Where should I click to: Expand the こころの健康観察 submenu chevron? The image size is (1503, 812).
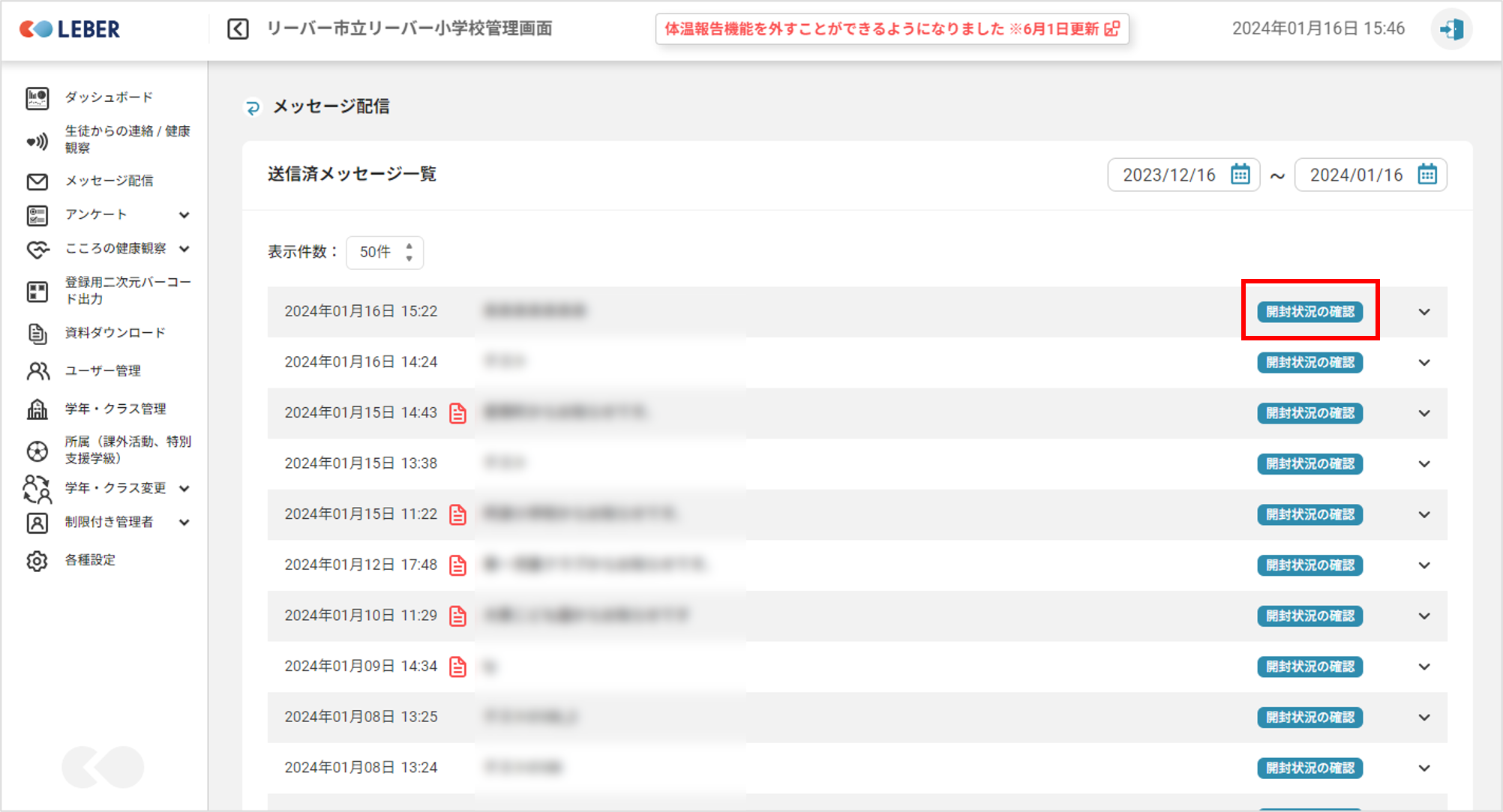pos(184,249)
